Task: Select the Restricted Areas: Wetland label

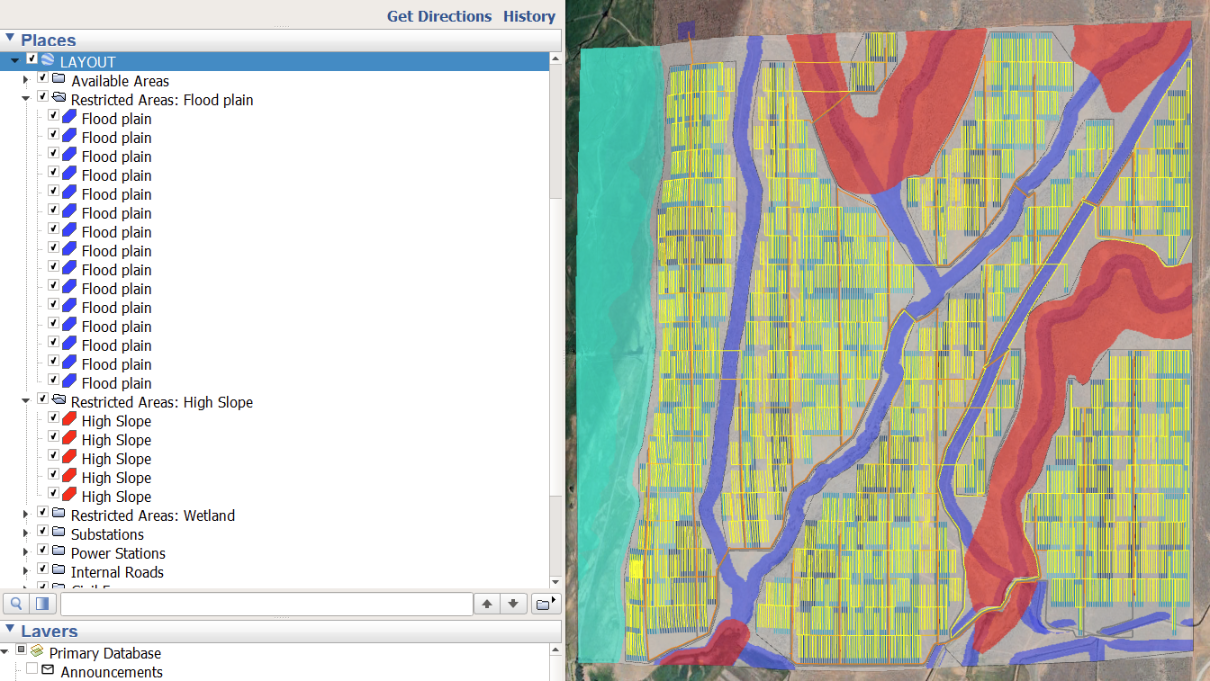Action: coord(153,516)
